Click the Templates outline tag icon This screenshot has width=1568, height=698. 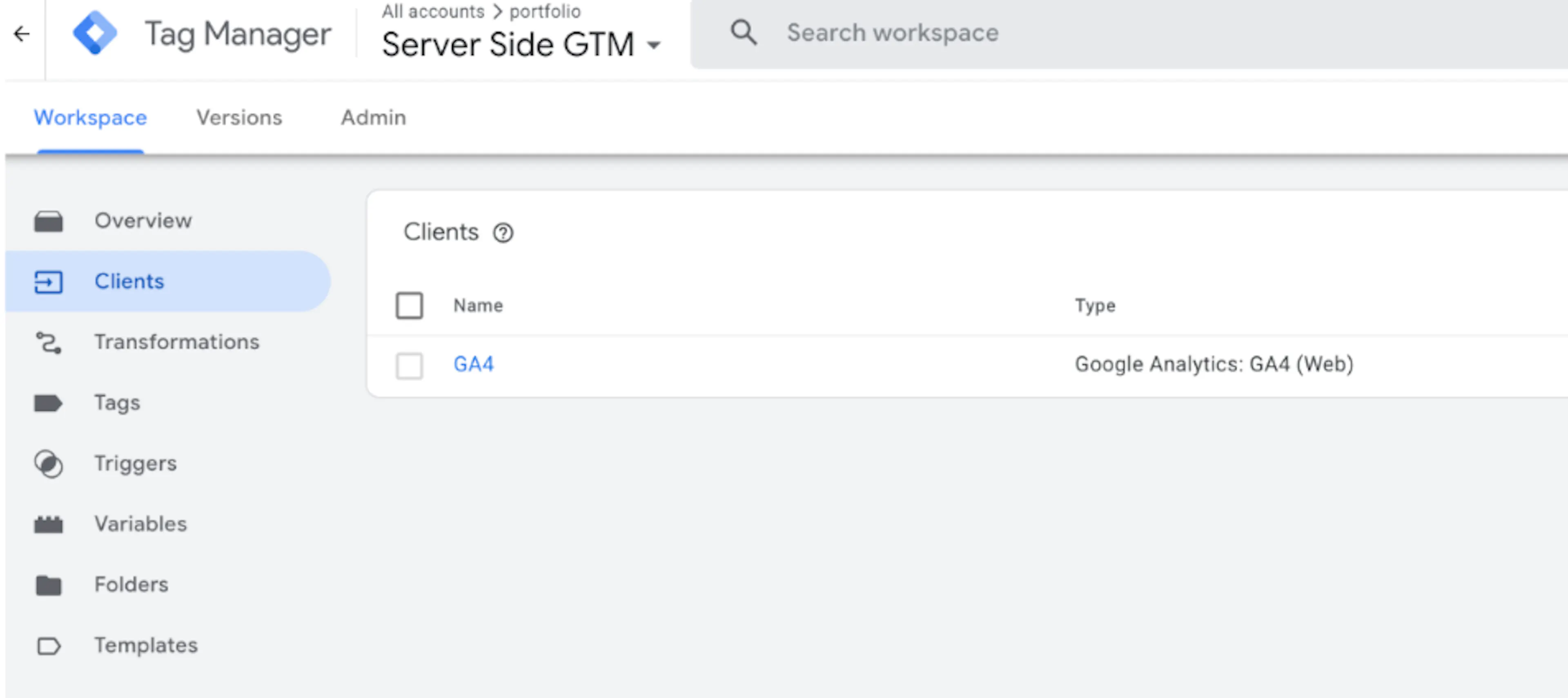tap(49, 646)
